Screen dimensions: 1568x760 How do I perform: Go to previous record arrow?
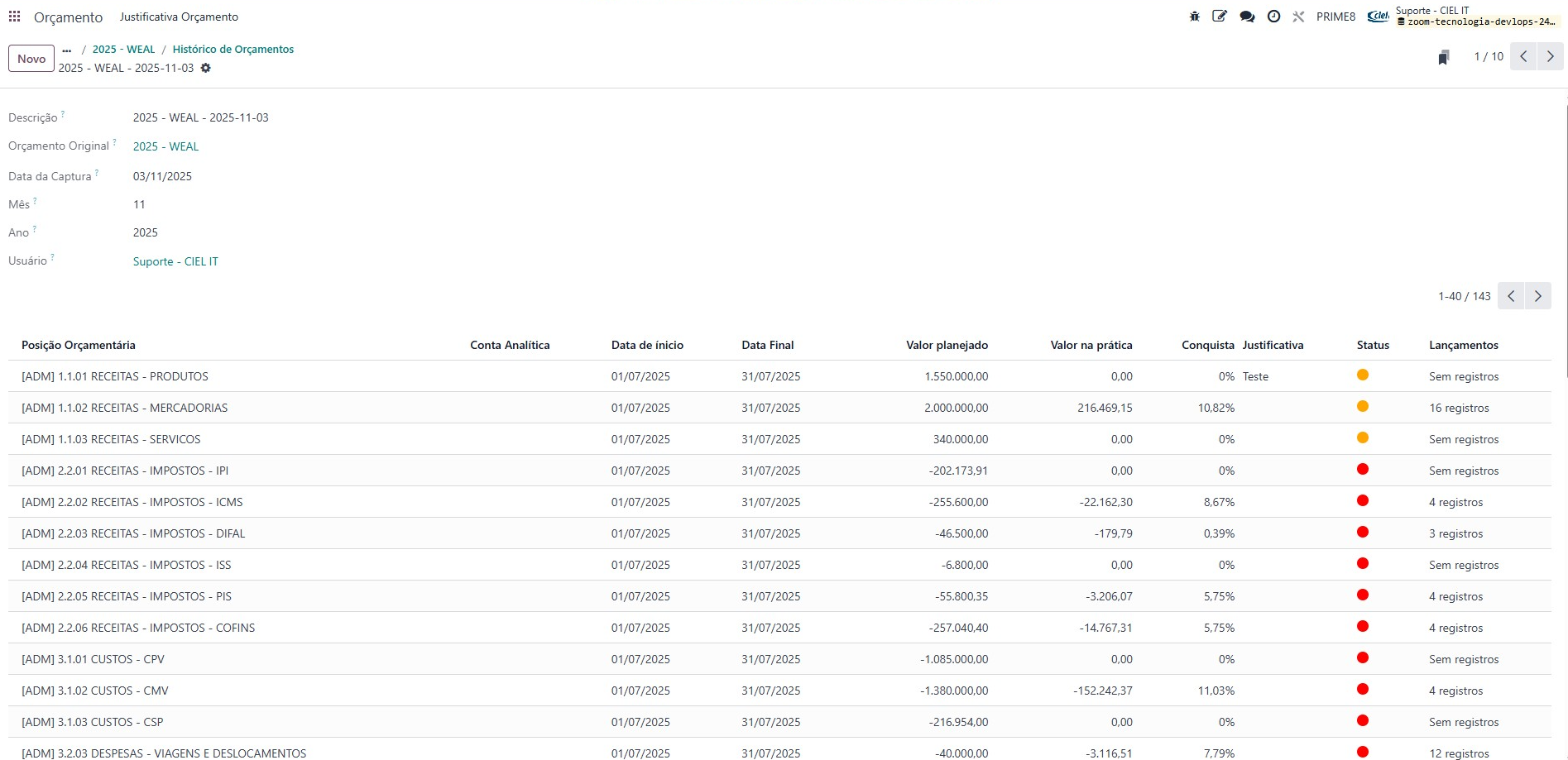tap(1523, 57)
